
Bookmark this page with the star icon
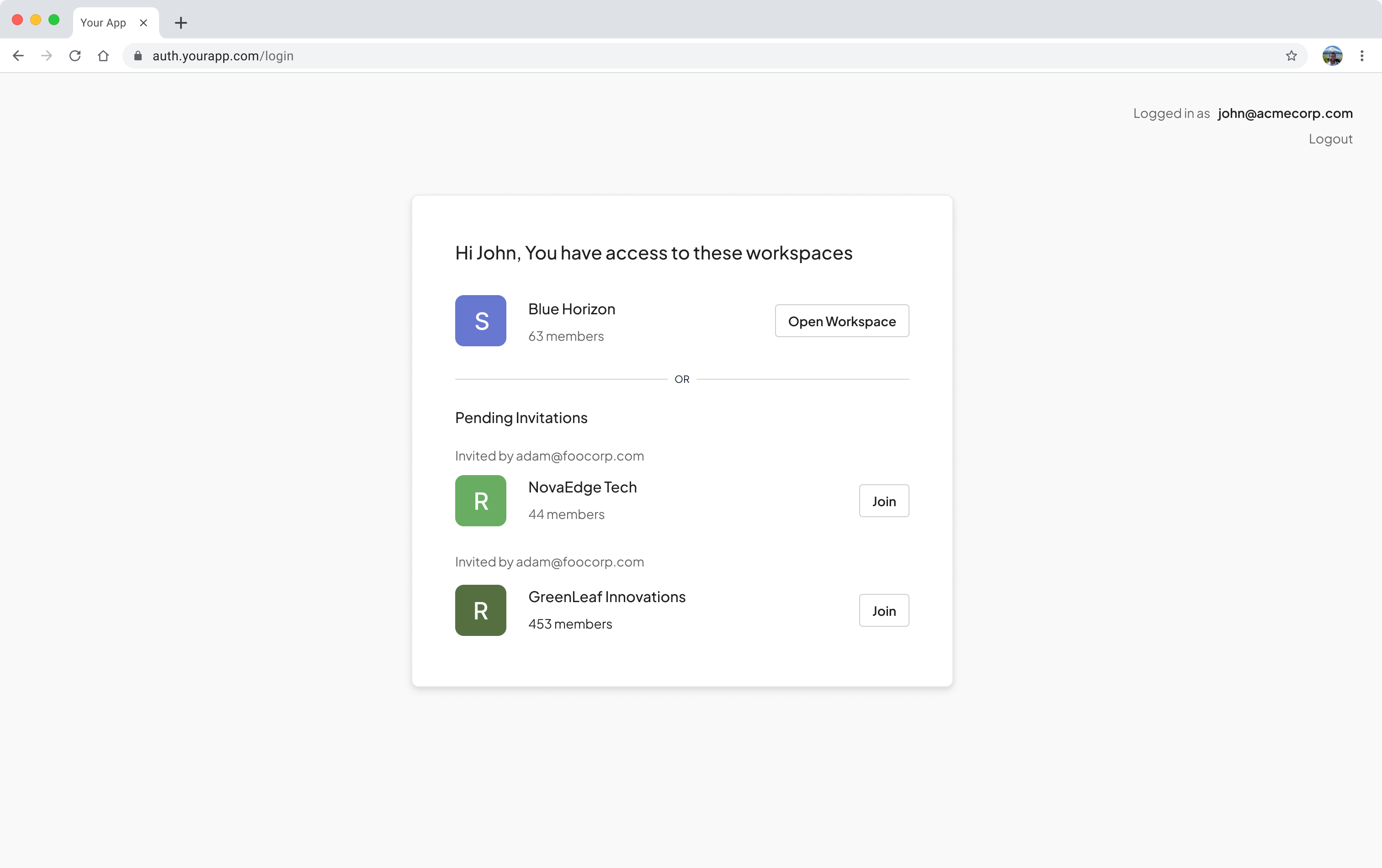pyautogui.click(x=1292, y=56)
